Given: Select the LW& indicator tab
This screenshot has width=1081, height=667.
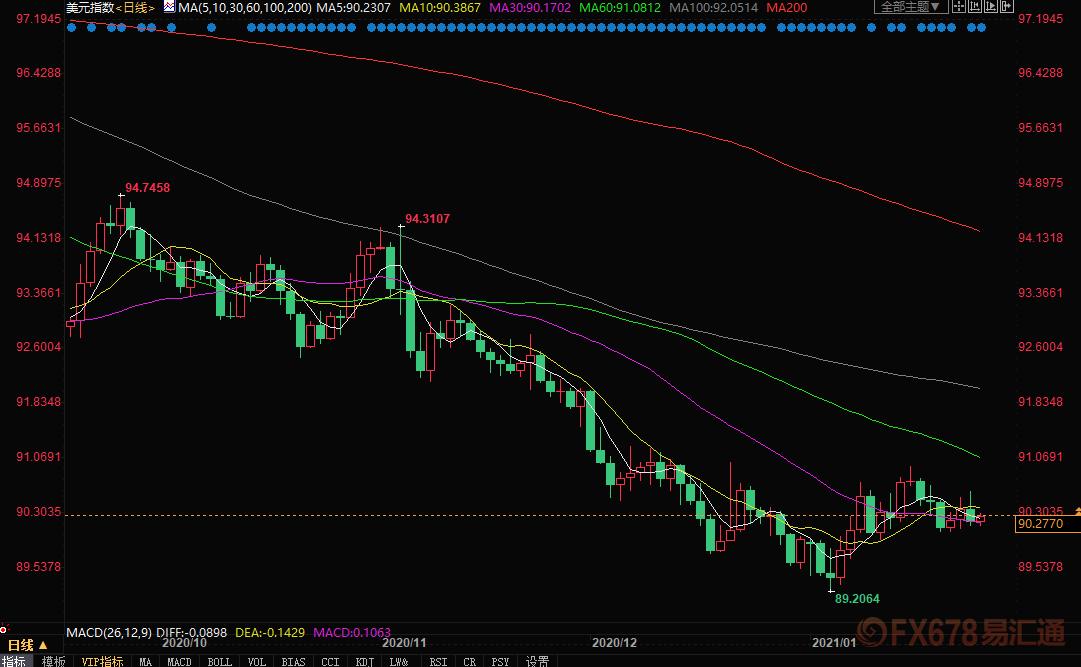Looking at the screenshot, I should click(399, 661).
